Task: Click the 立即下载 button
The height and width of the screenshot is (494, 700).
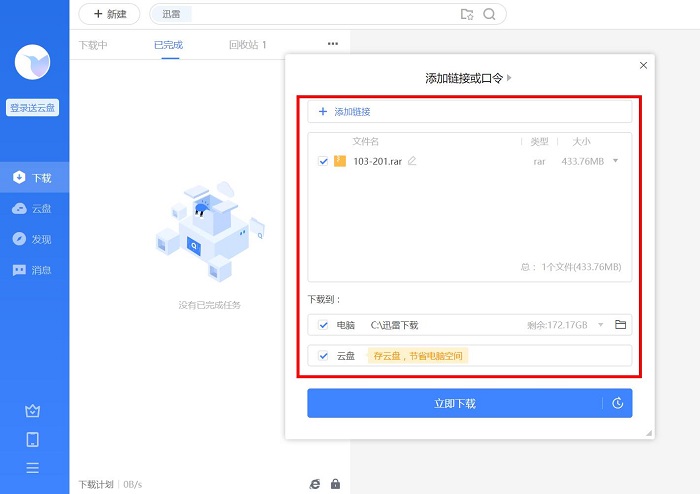Action: point(455,404)
